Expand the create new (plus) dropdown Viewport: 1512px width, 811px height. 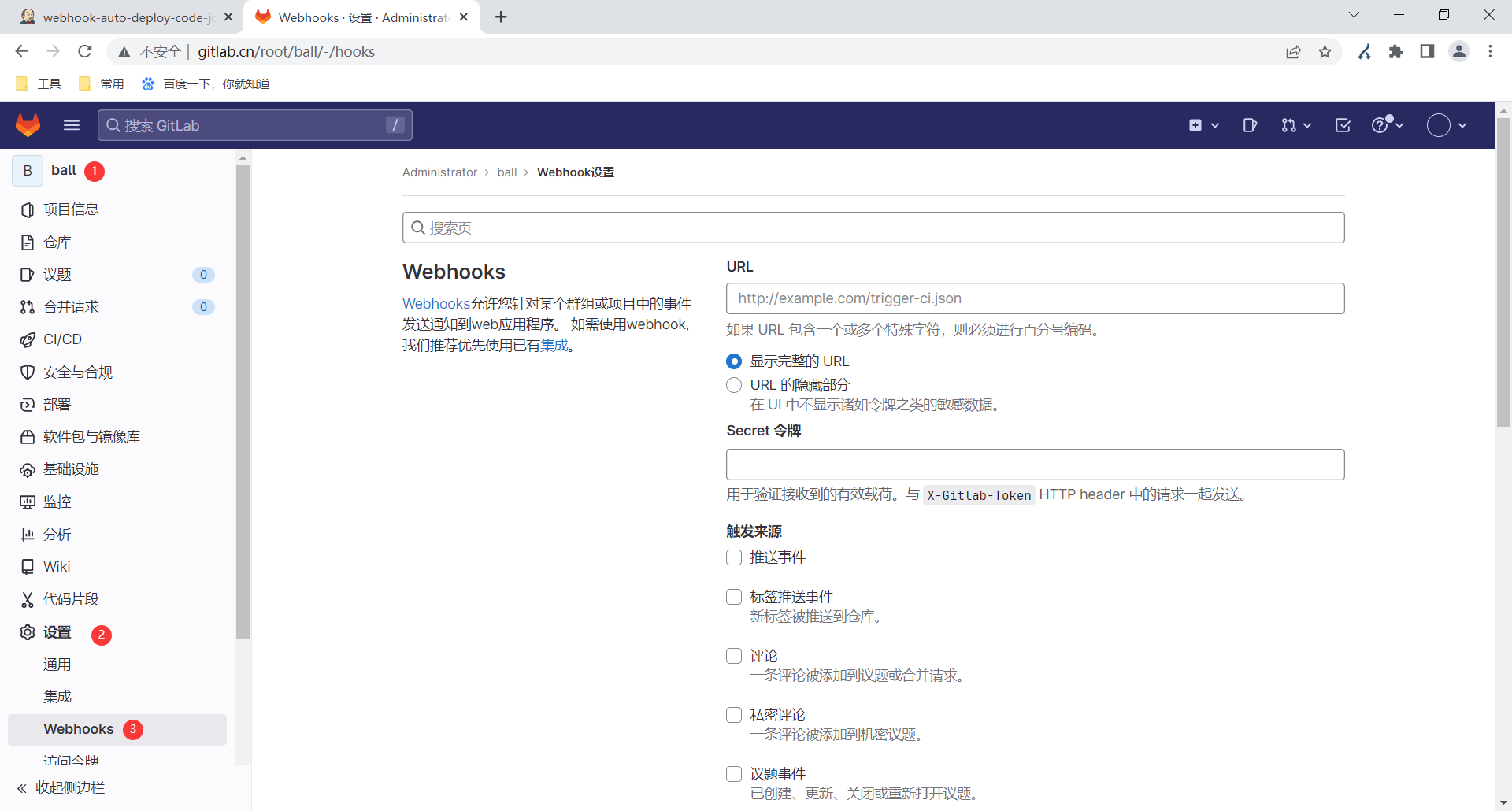[1204, 125]
